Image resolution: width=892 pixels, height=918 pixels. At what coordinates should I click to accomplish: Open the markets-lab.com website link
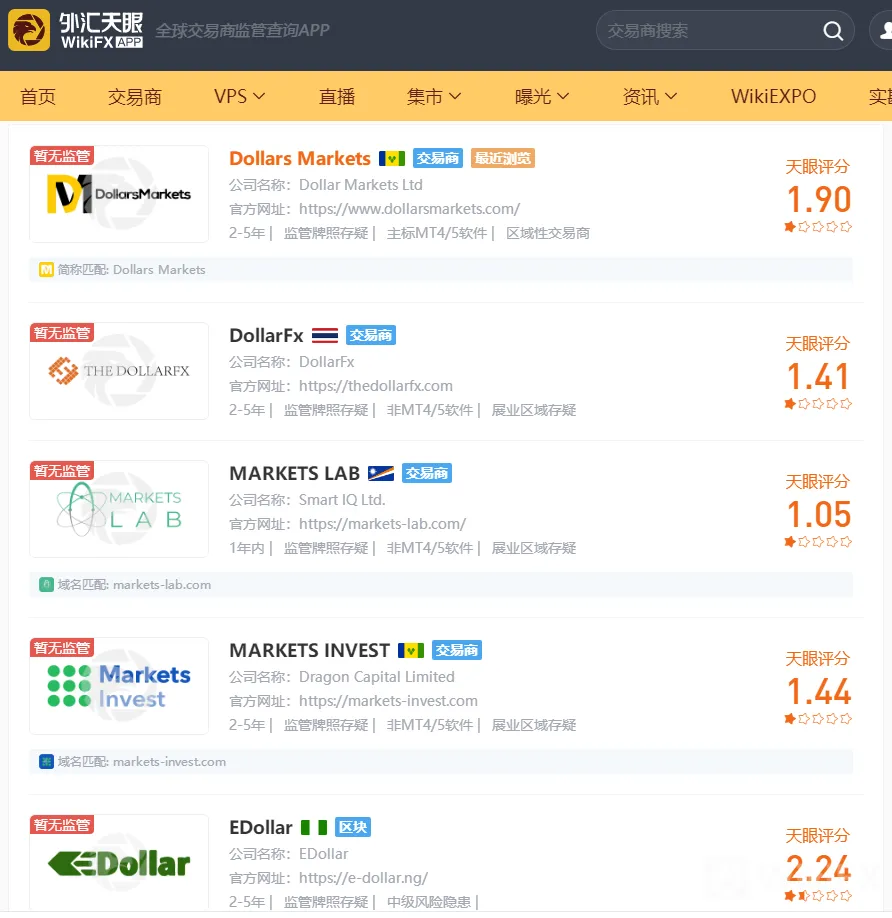click(x=382, y=524)
